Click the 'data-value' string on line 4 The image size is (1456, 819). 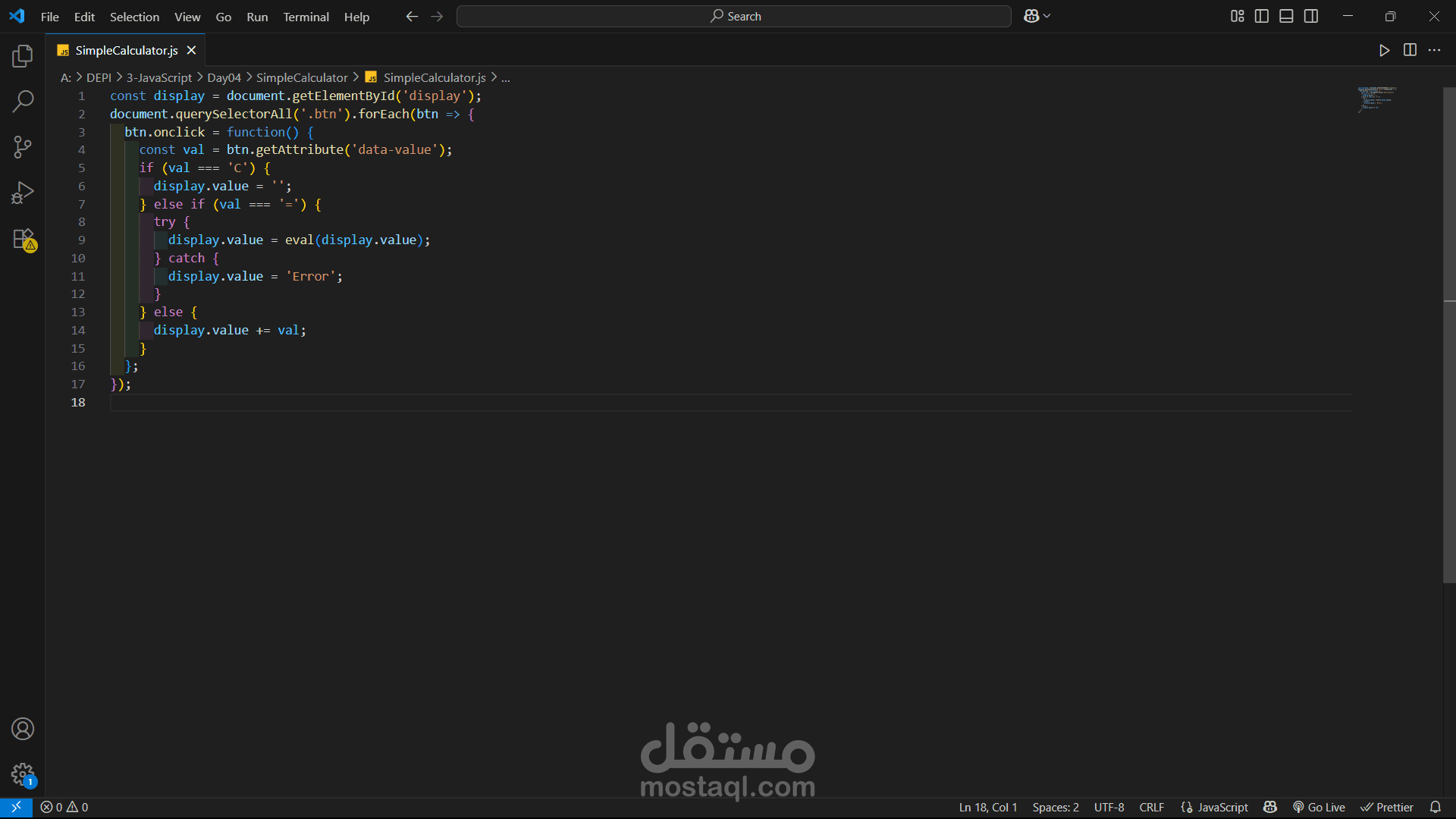coord(394,150)
